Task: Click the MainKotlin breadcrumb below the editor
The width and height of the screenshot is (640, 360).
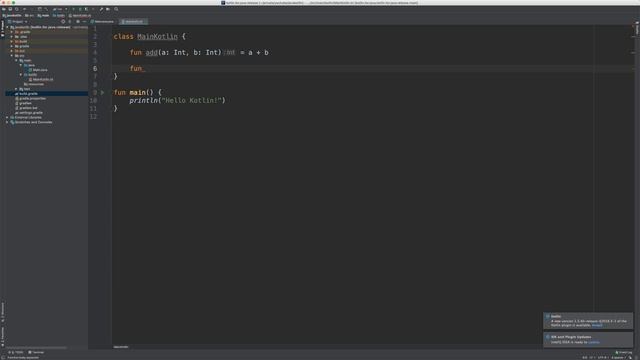Action: pos(121,347)
